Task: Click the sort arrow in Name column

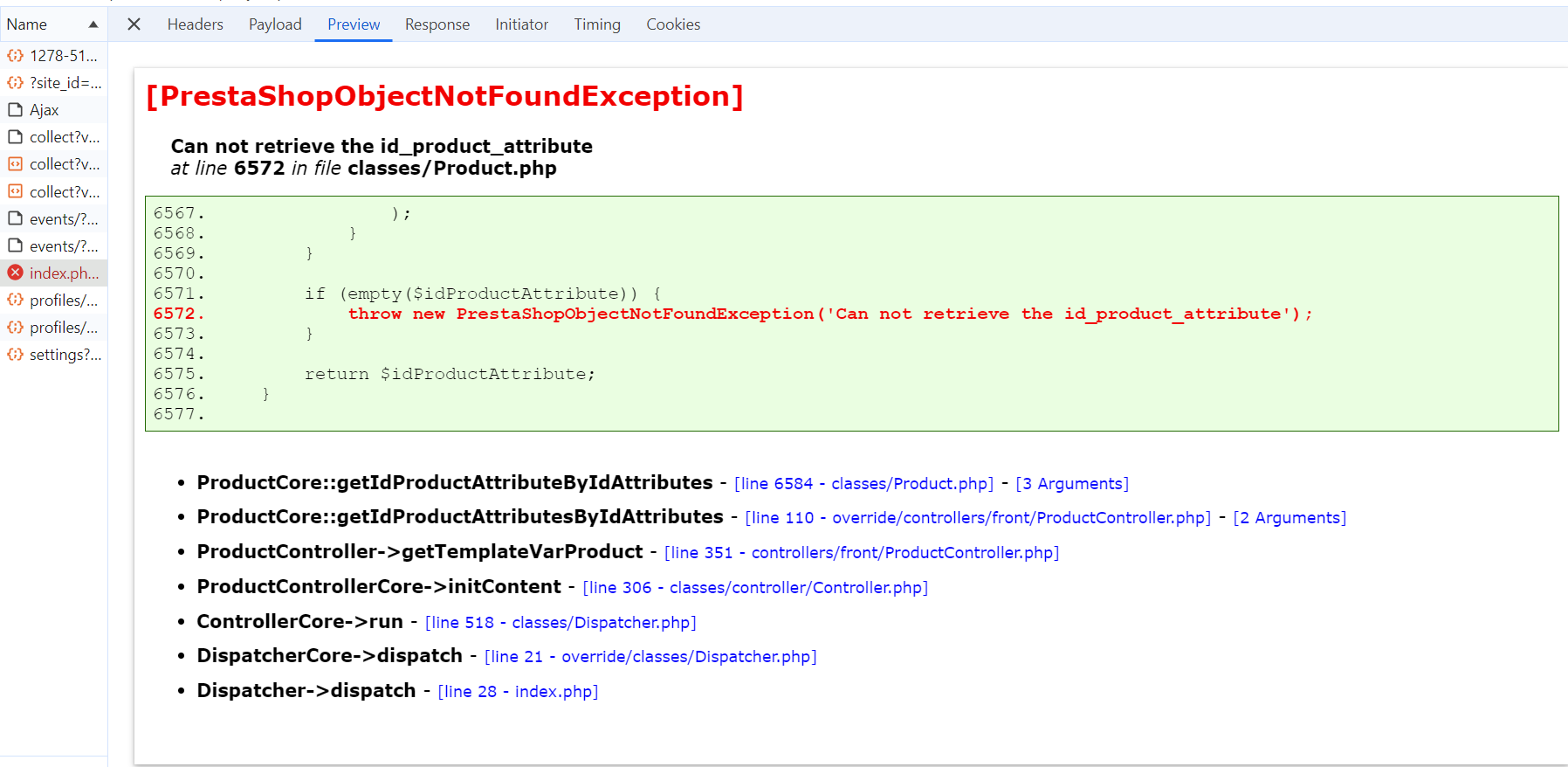Action: coord(93,24)
